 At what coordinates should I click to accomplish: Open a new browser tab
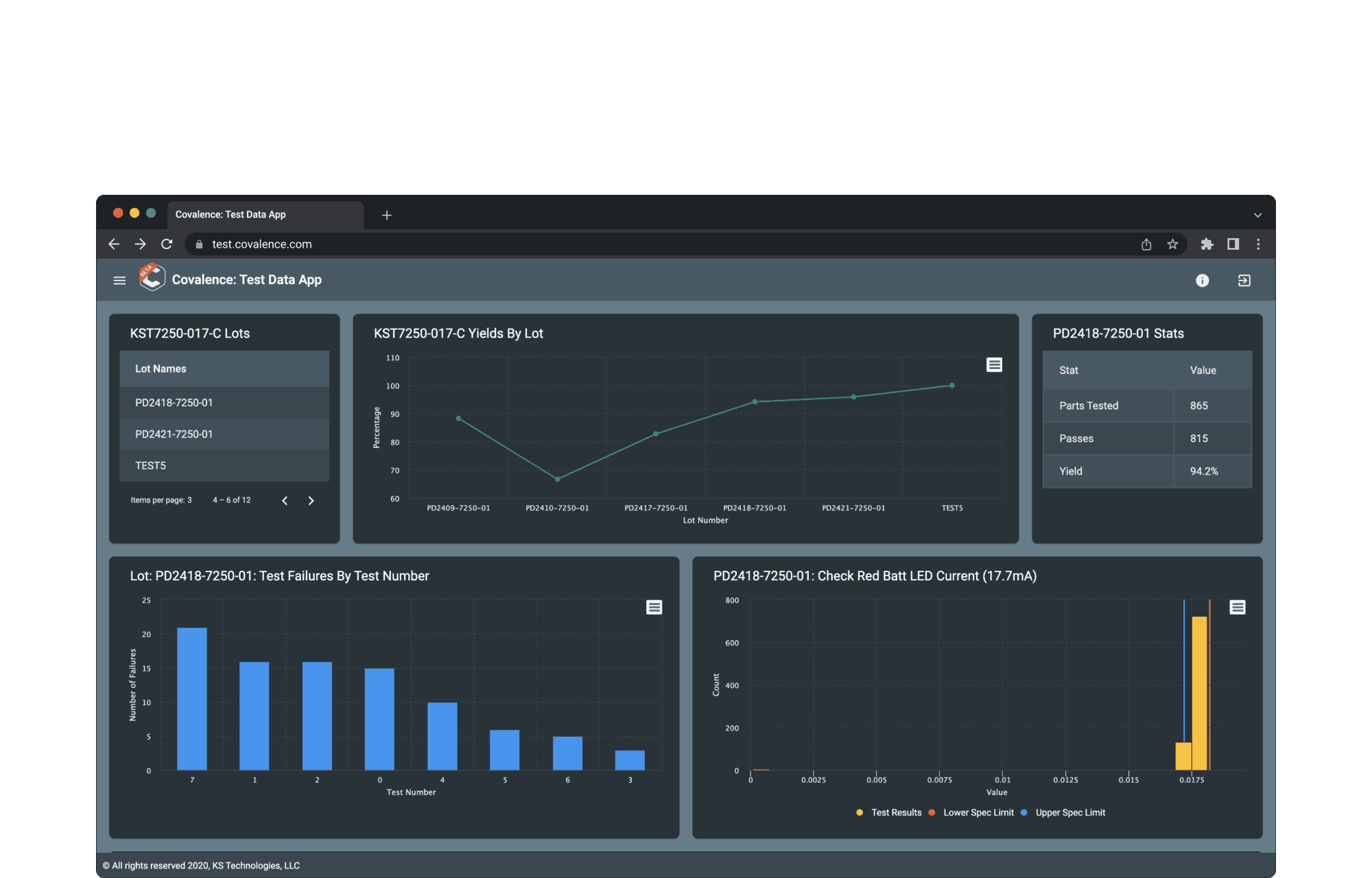[387, 215]
